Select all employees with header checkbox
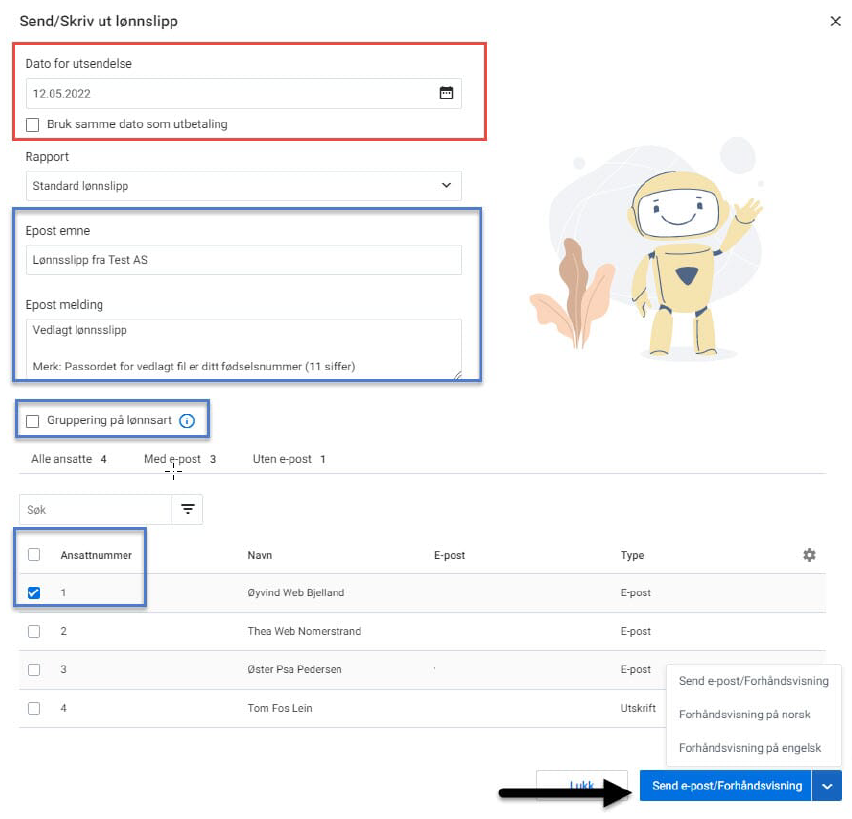 point(34,555)
